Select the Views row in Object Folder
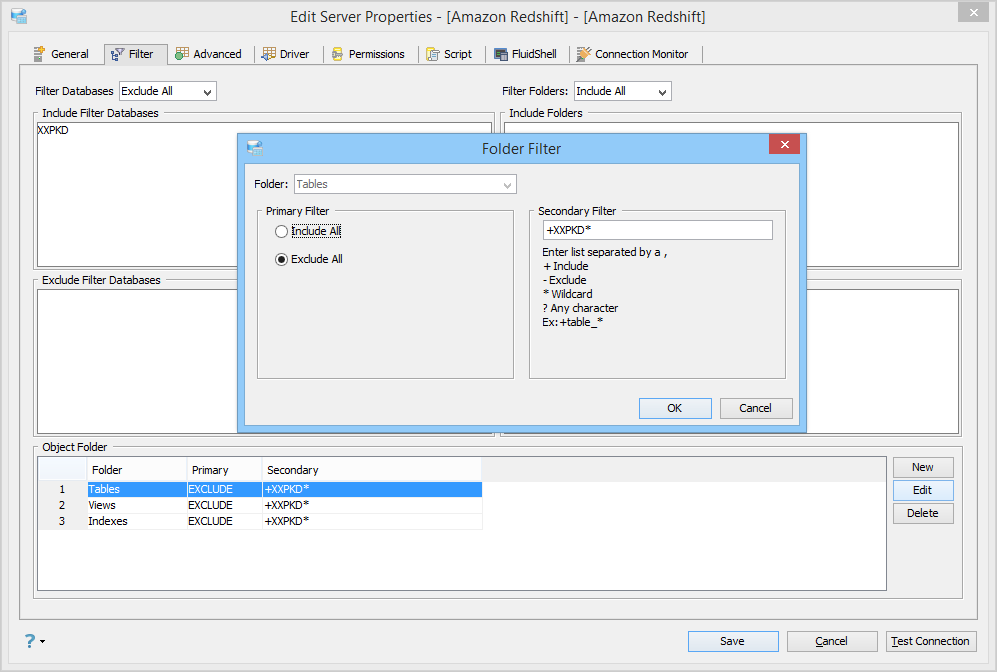997x672 pixels. tap(260, 505)
